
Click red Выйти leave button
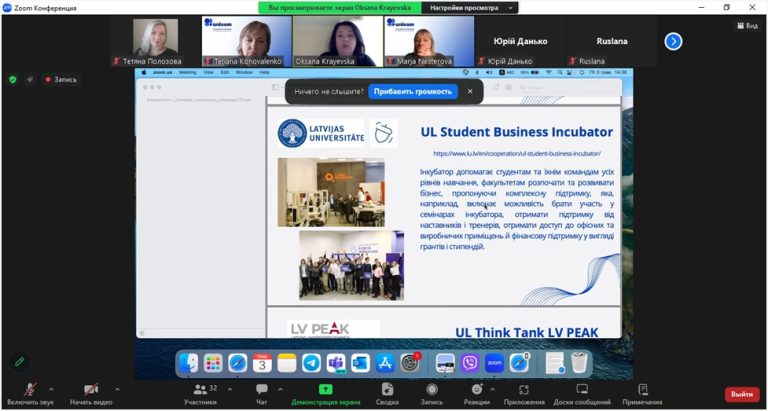[742, 394]
